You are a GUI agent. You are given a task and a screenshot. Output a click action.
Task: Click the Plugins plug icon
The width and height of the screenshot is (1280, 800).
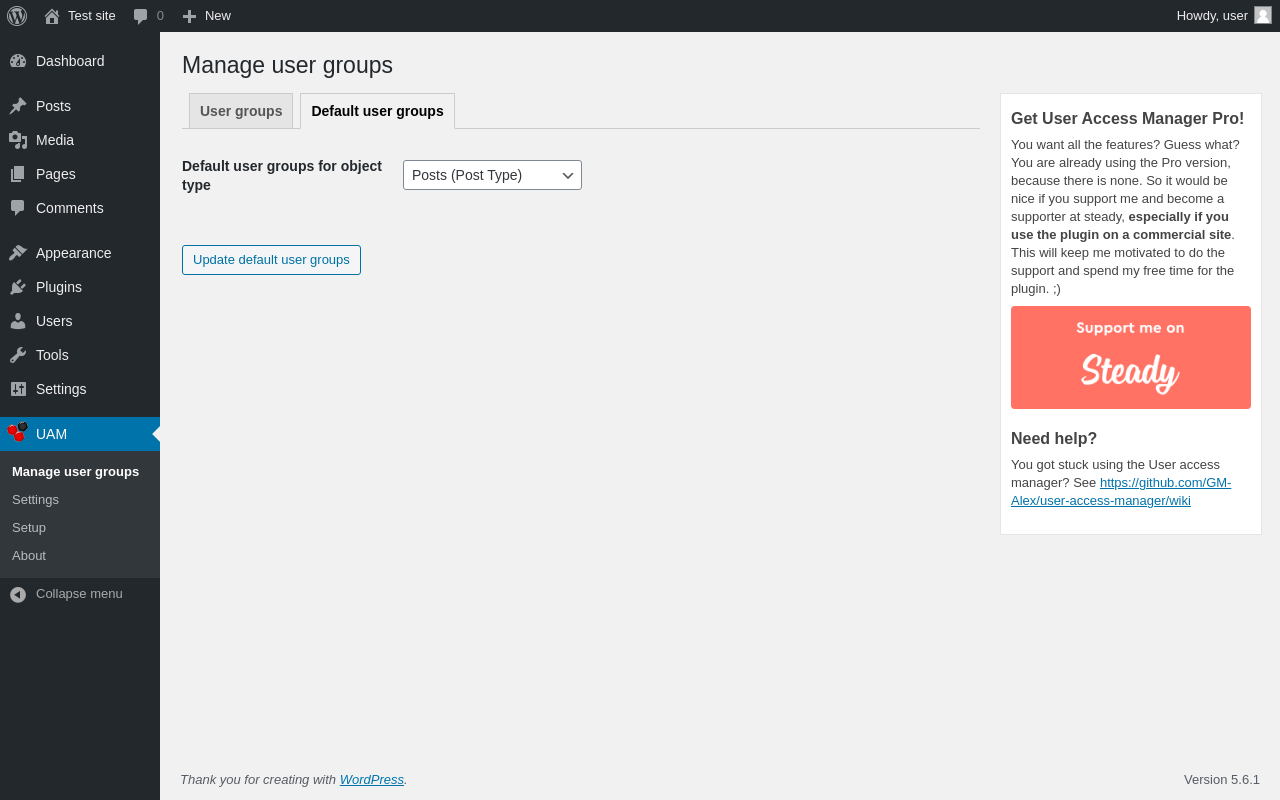pos(18,287)
